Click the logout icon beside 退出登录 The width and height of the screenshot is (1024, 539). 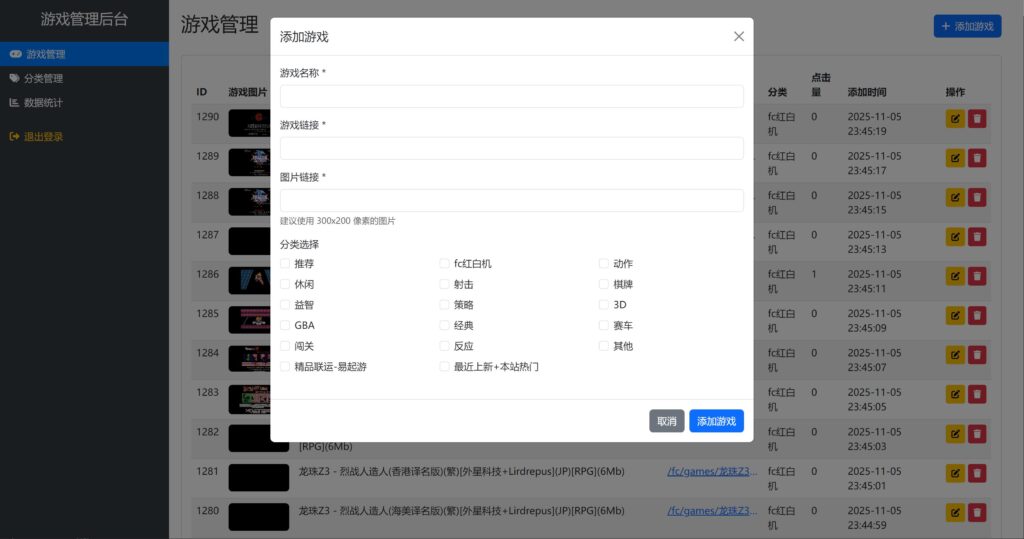coord(14,137)
